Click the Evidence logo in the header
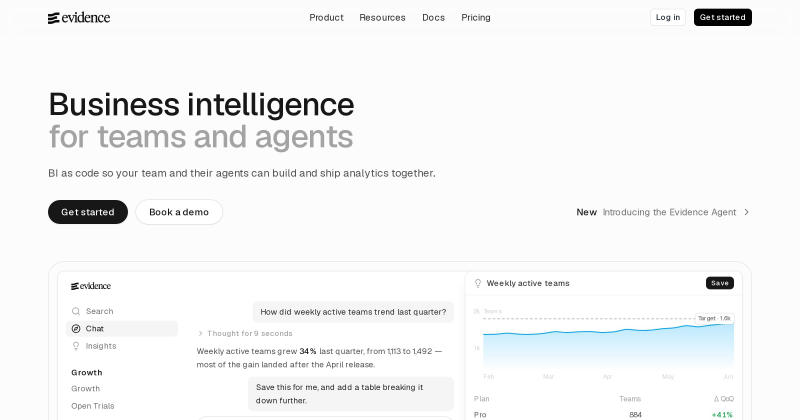This screenshot has height=420, width=800. coord(79,18)
